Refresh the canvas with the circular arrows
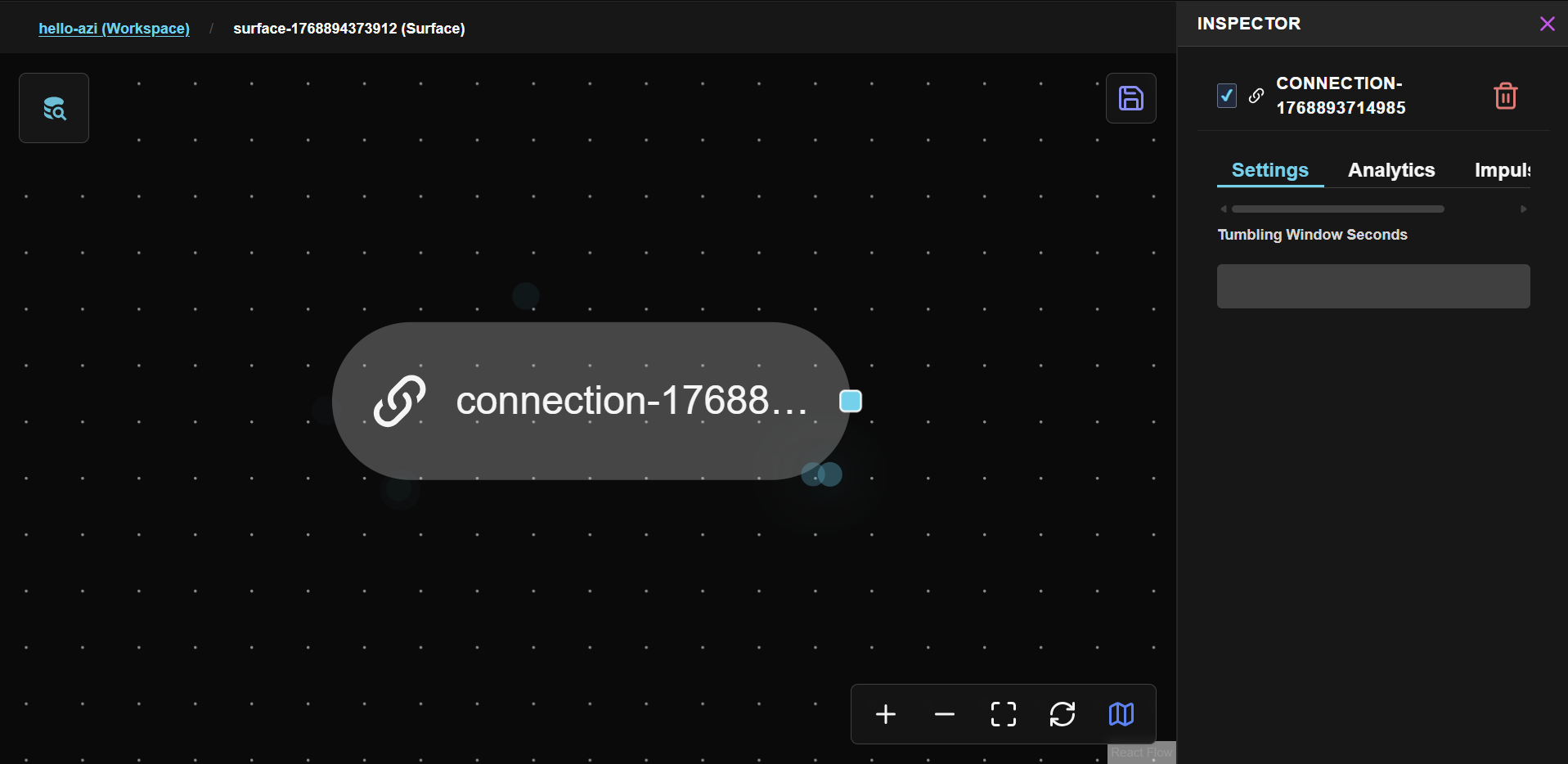This screenshot has height=764, width=1568. [1063, 714]
